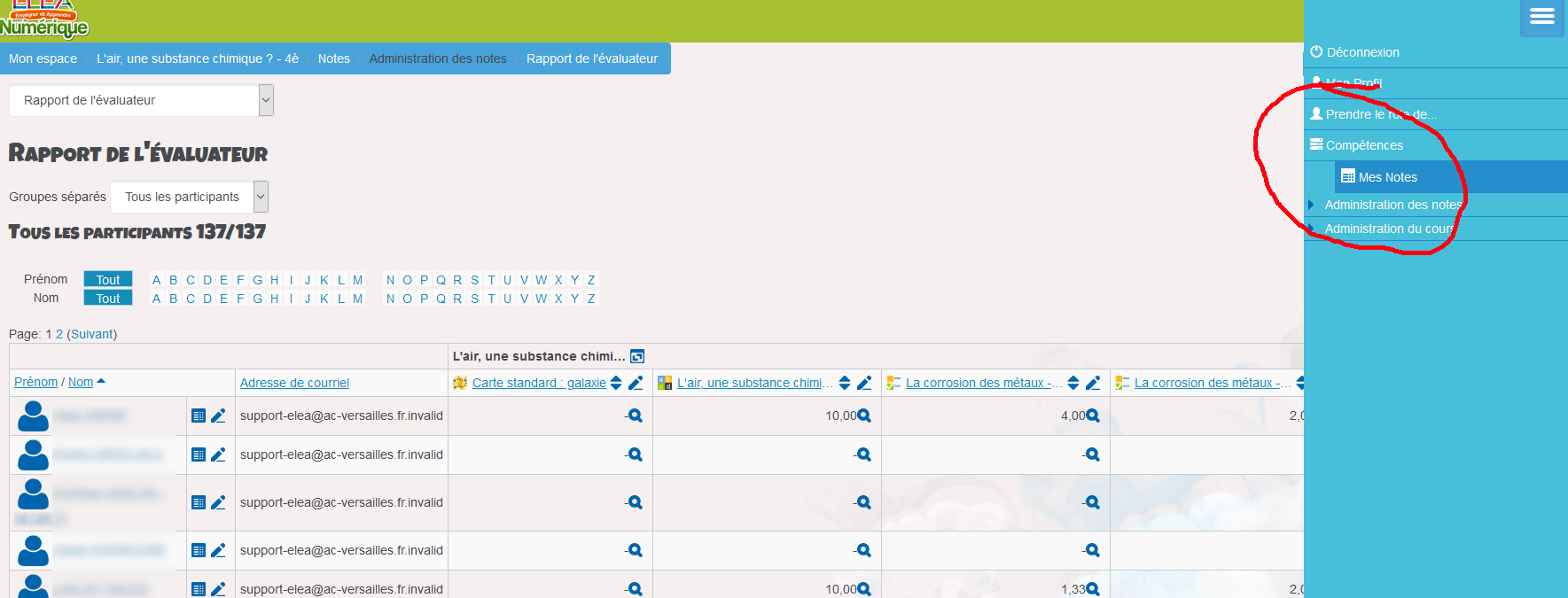Click the first participant's avatar picture

33,415
